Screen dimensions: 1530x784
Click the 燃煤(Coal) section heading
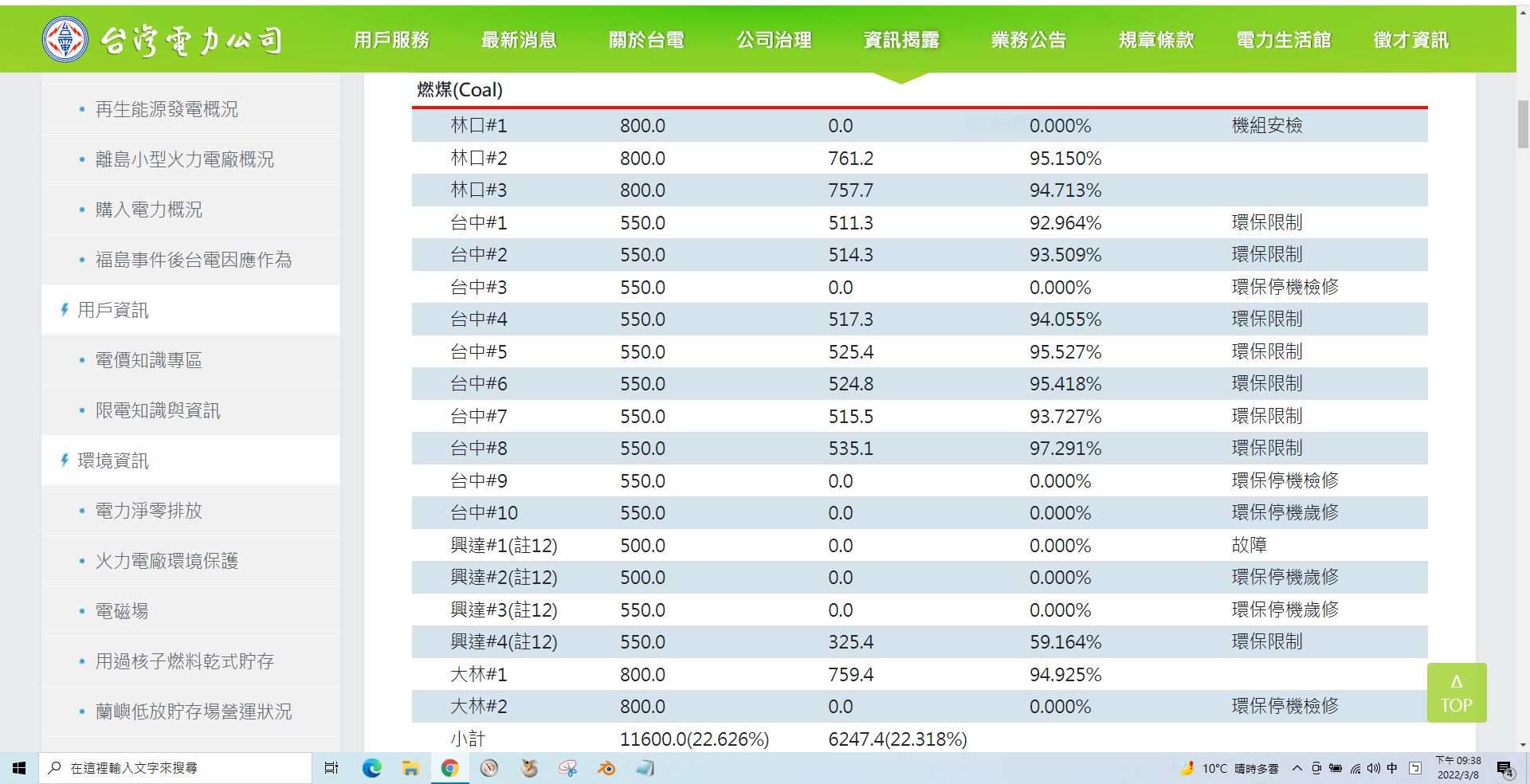(x=460, y=90)
